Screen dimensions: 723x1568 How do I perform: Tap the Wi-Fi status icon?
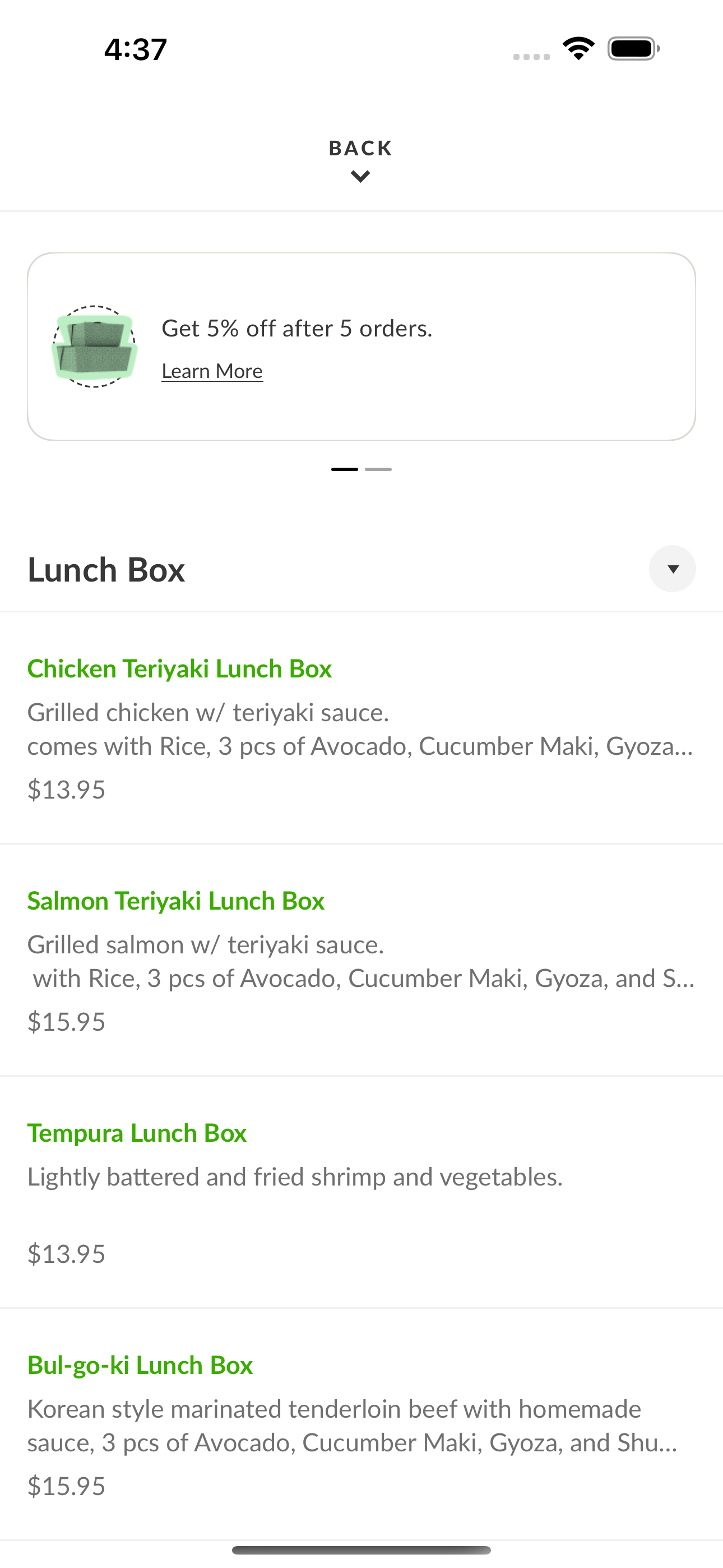(579, 48)
